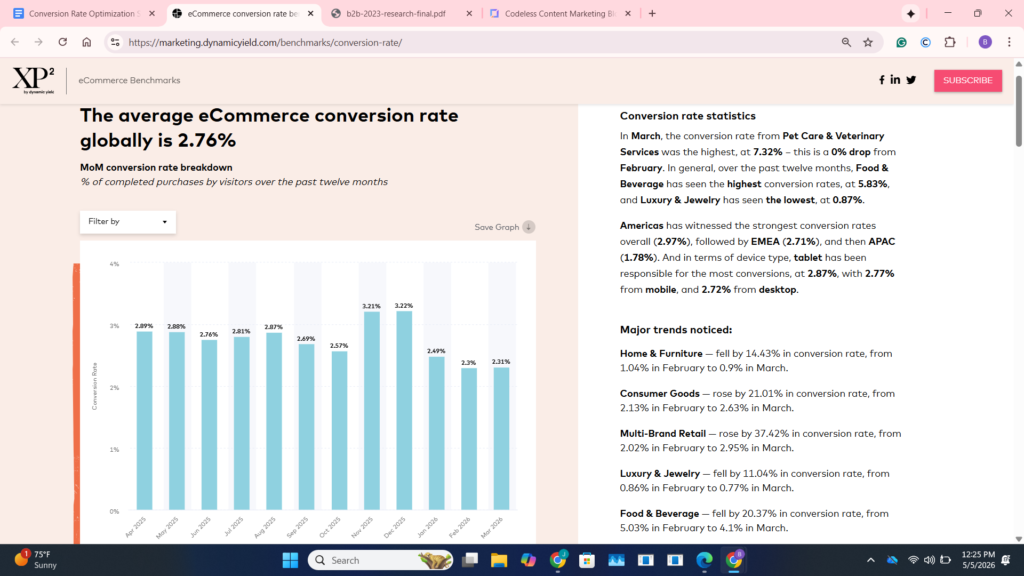Bookmark this page with the star
The width and height of the screenshot is (1024, 576).
click(868, 42)
